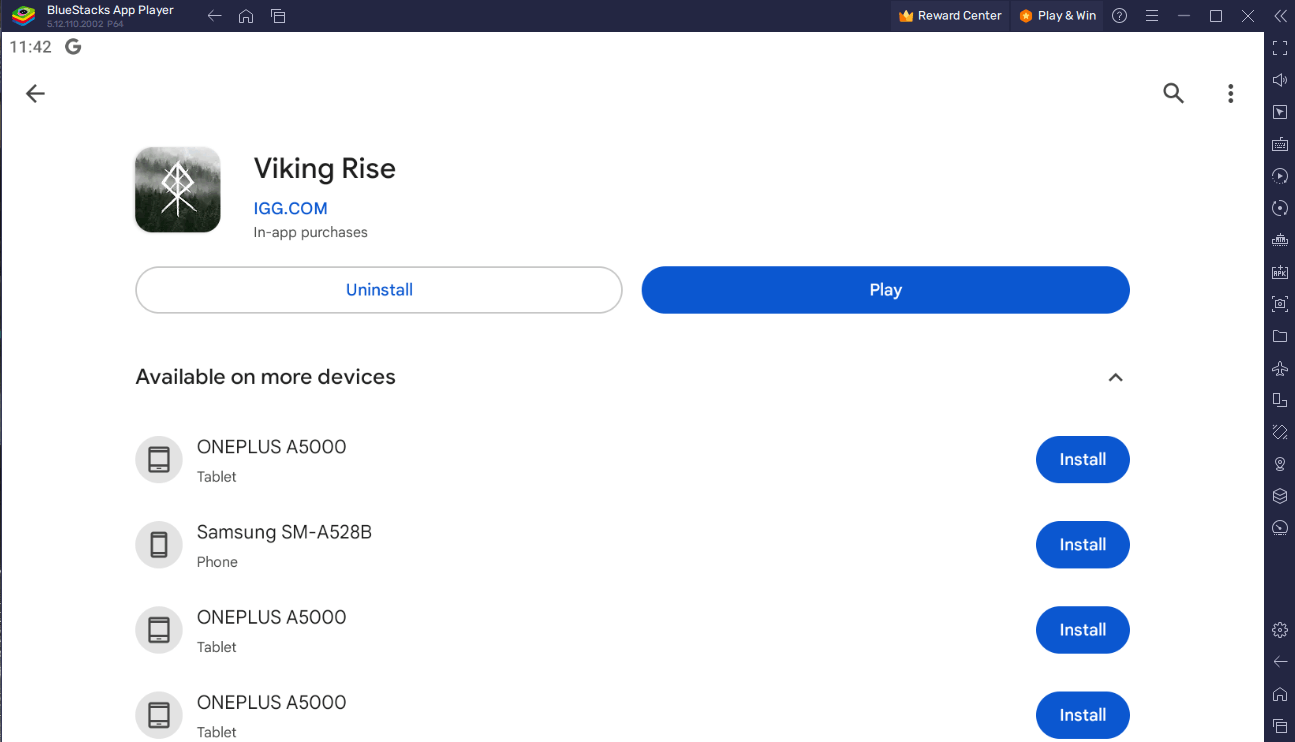This screenshot has width=1295, height=742.
Task: Open keyboard game controls in sidebar
Action: (x=1280, y=144)
